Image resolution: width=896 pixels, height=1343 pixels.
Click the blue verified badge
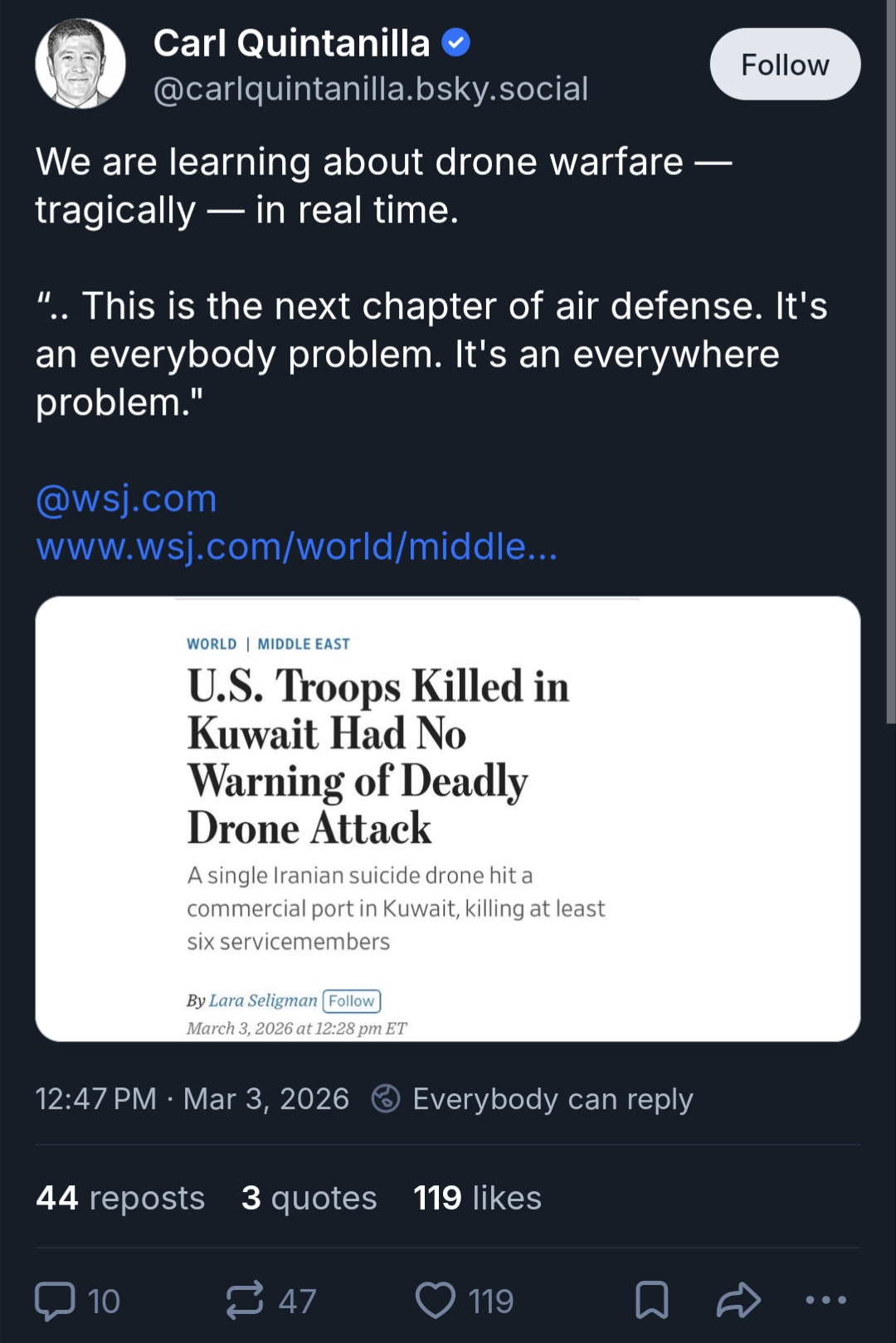(x=455, y=42)
